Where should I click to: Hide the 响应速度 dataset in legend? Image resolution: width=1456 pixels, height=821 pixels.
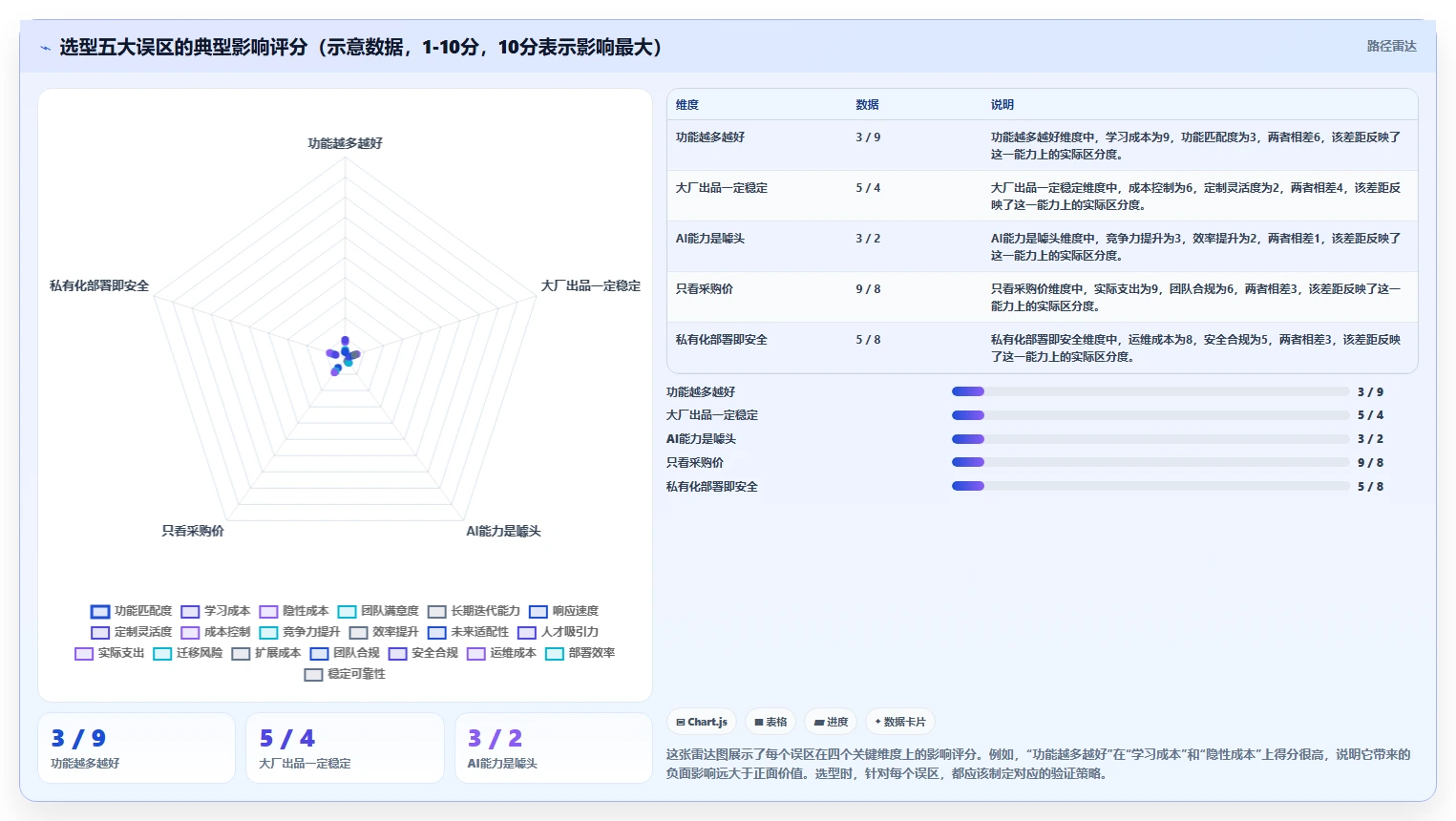(563, 611)
